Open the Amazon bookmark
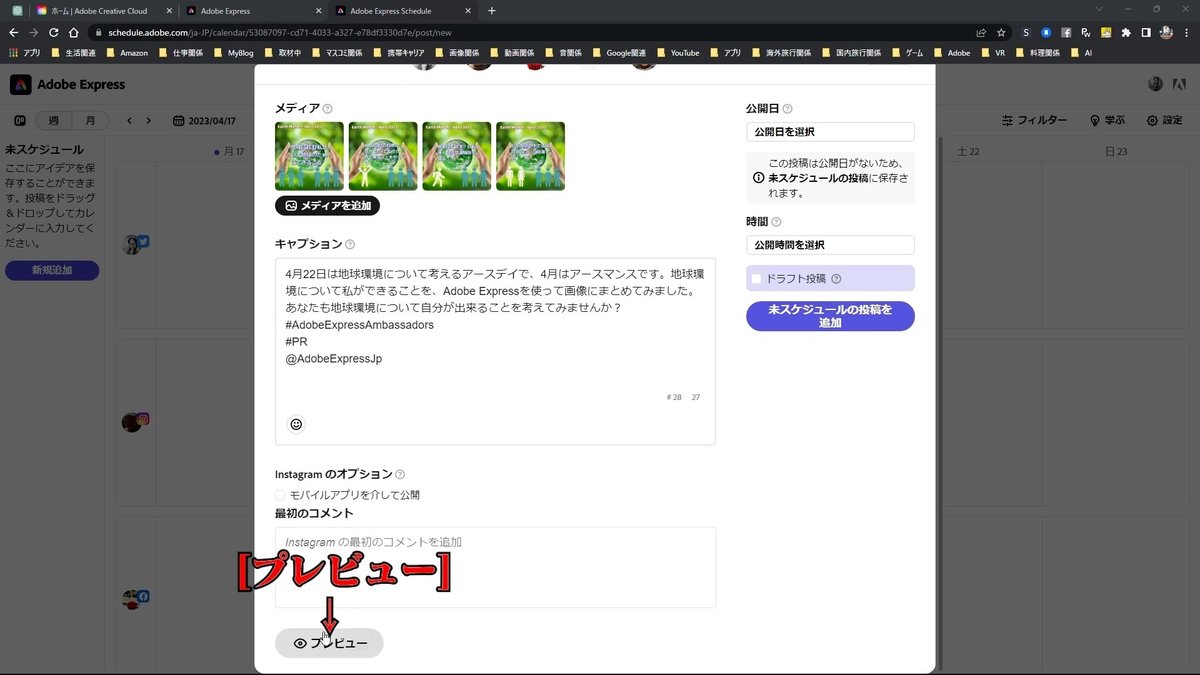 click(x=127, y=53)
